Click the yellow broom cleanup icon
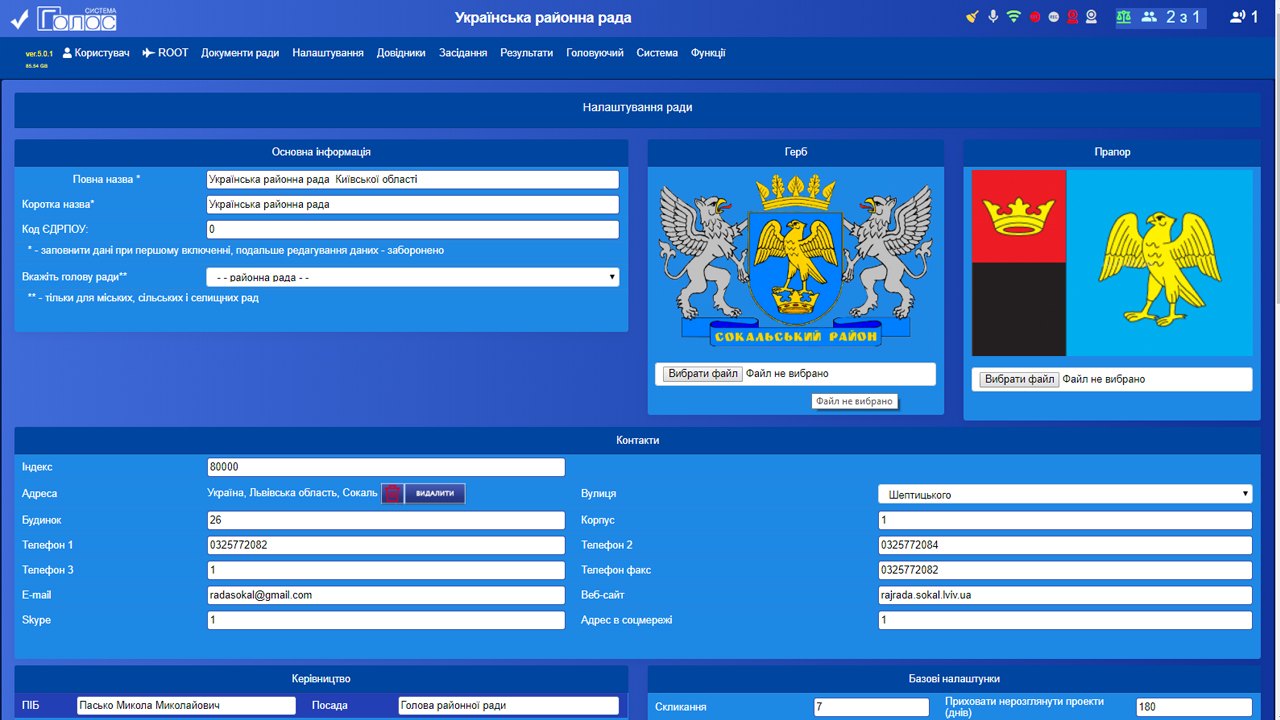 [x=972, y=17]
